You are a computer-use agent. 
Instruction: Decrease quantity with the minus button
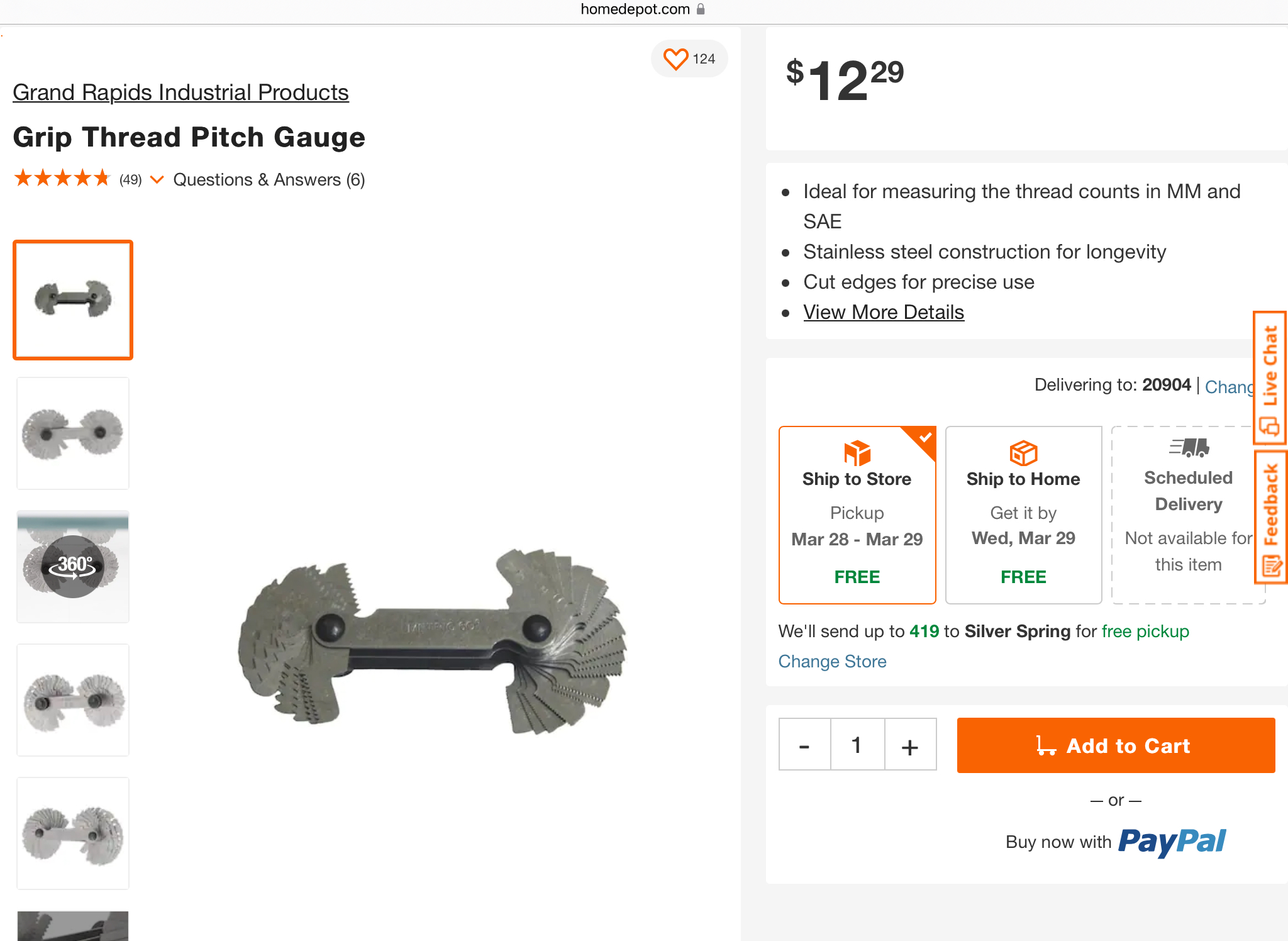tap(804, 746)
